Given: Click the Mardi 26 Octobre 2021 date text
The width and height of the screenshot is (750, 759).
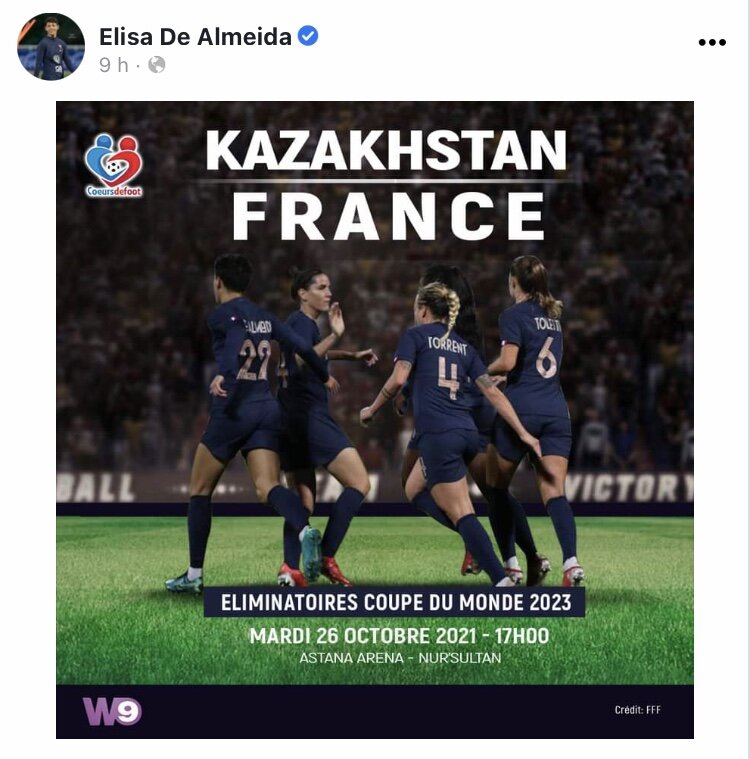Looking at the screenshot, I should [x=399, y=636].
